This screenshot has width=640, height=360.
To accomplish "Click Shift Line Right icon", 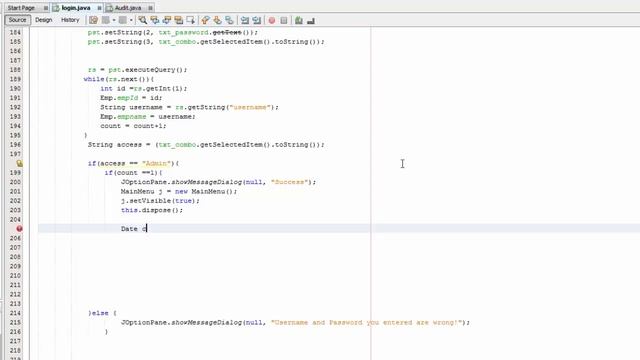I will click(257, 20).
